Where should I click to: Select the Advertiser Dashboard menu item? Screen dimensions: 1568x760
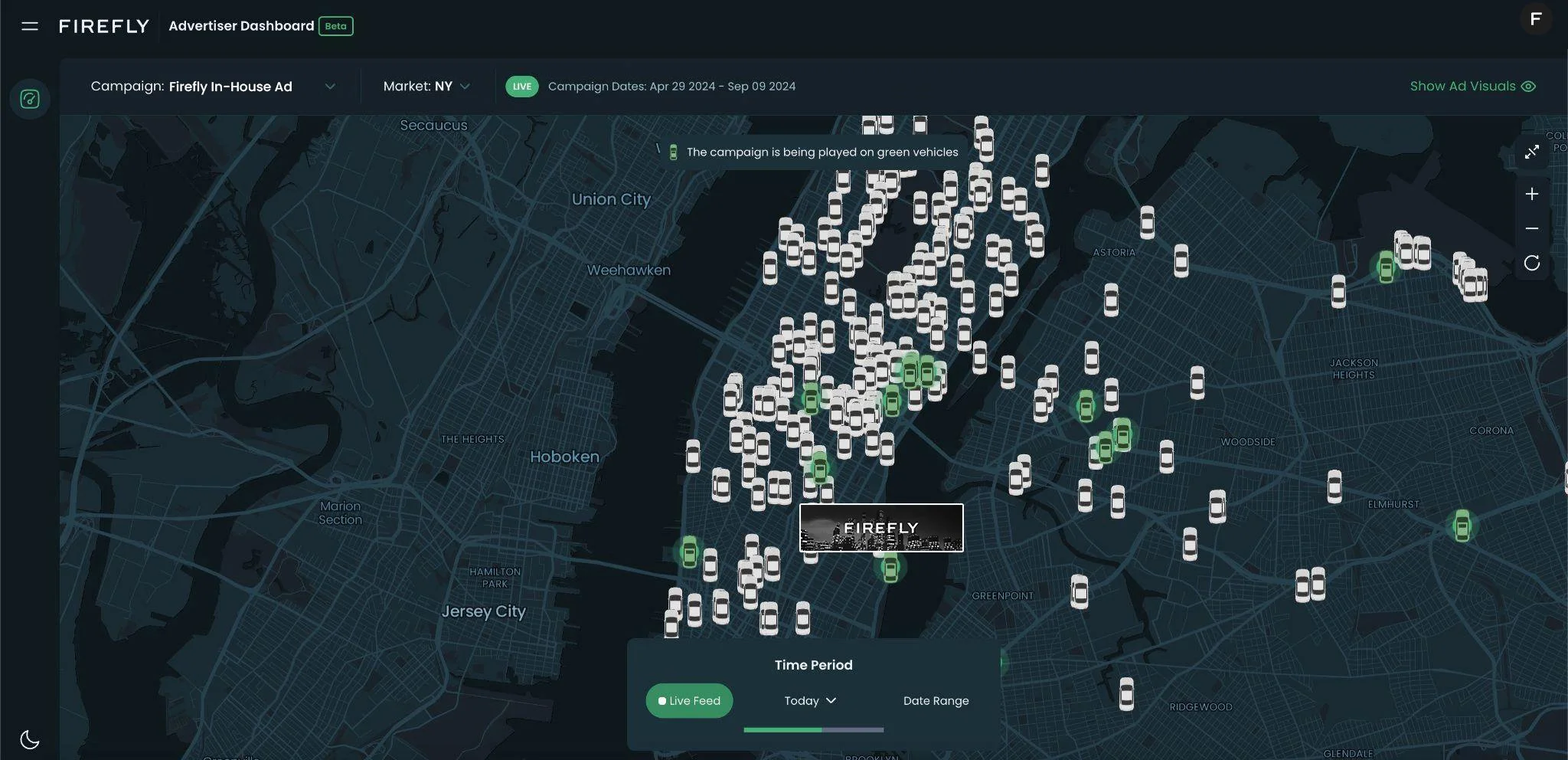tap(240, 25)
